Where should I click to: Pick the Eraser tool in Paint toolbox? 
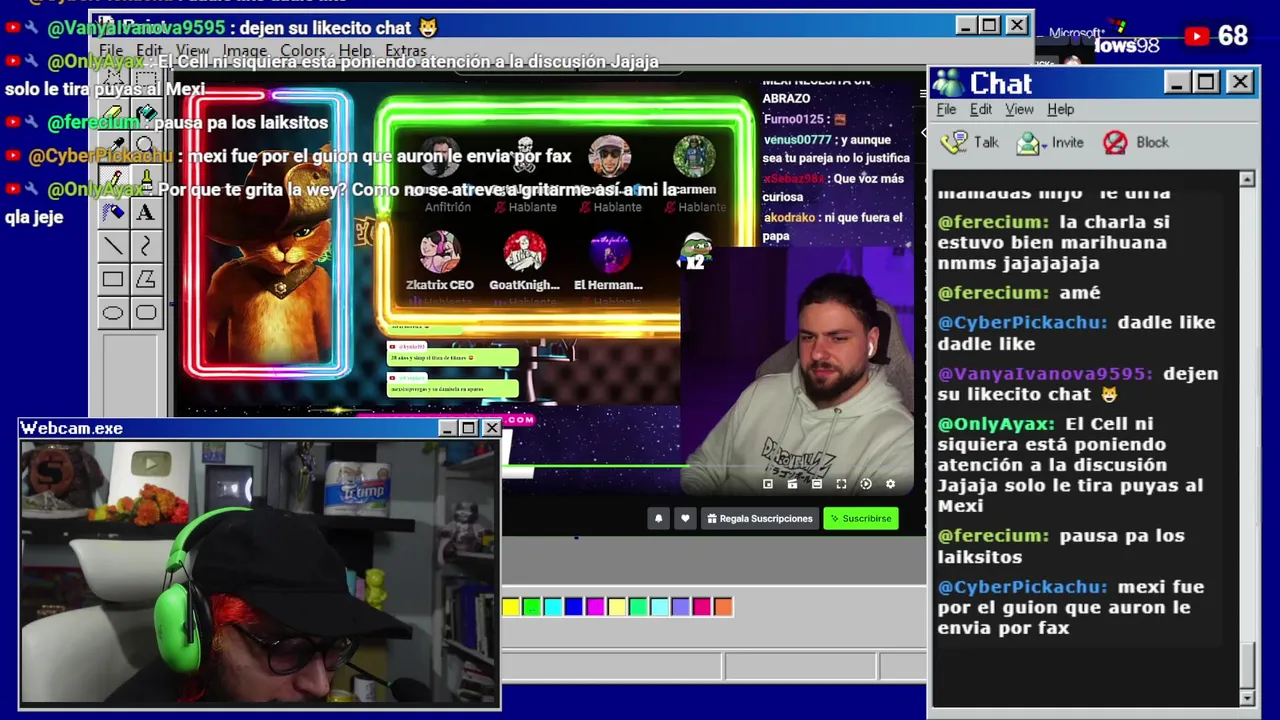click(x=113, y=112)
